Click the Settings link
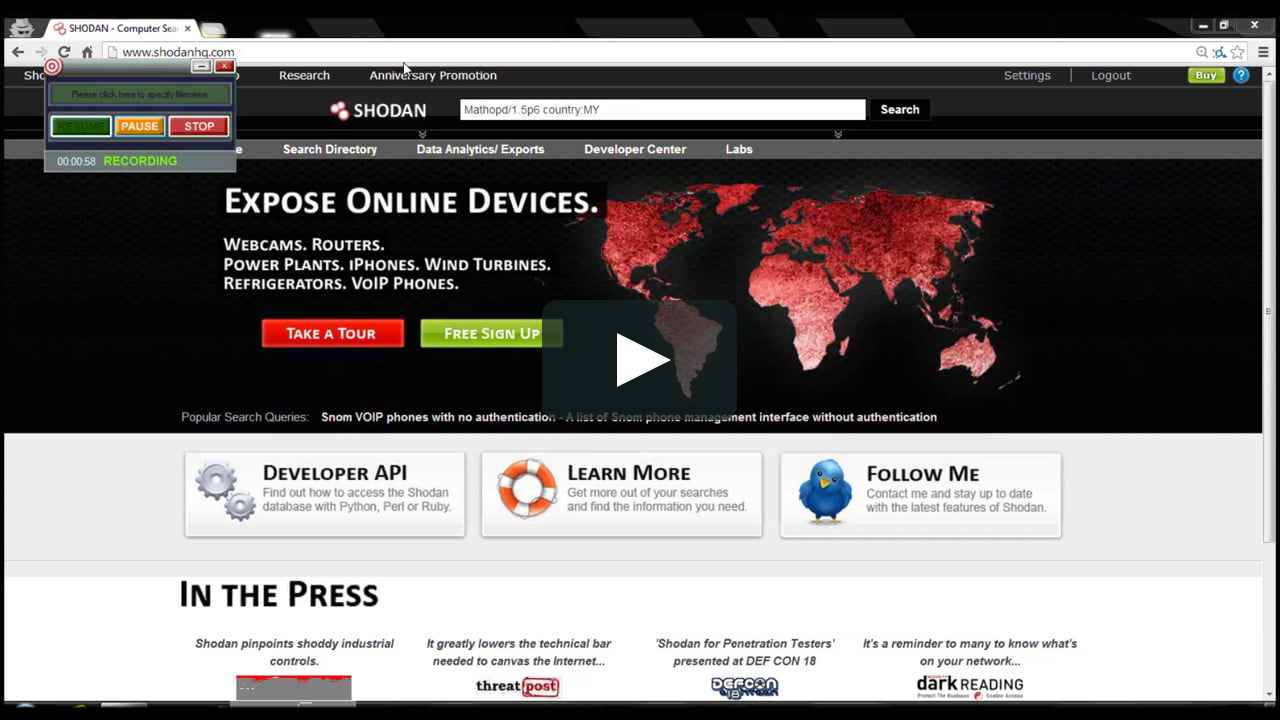This screenshot has height=720, width=1280. (1027, 75)
